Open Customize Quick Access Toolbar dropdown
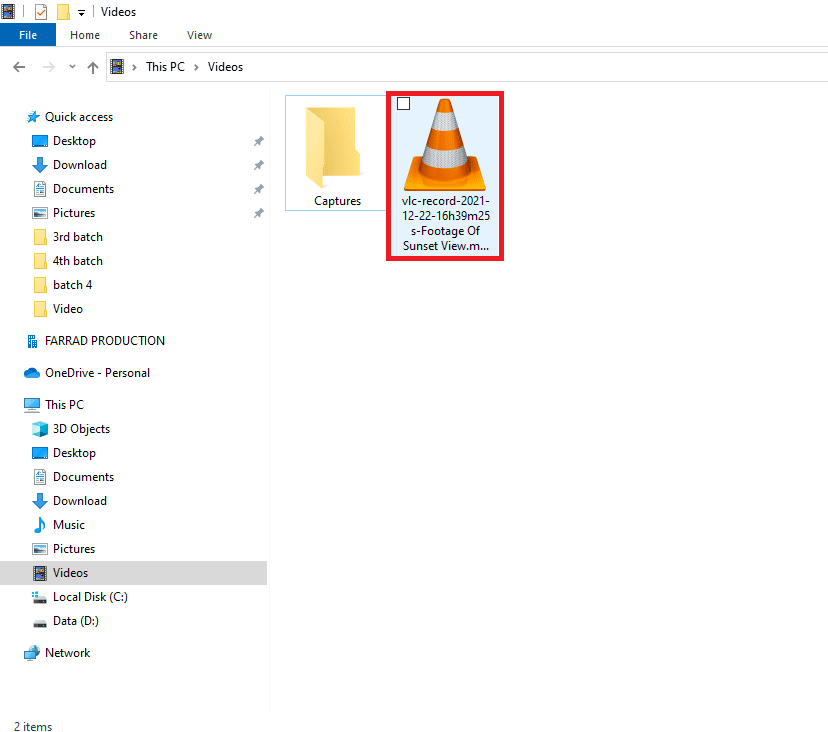828x732 pixels. click(x=81, y=12)
